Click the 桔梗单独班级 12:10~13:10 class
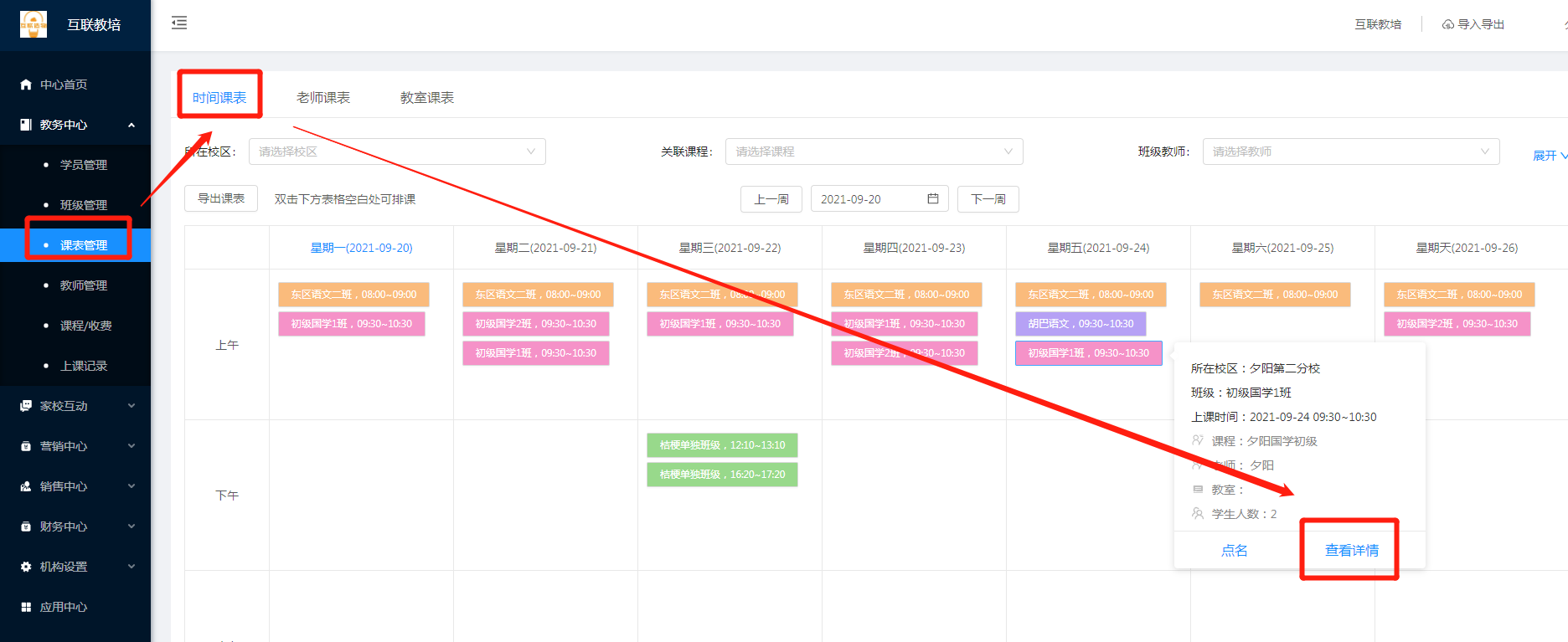 tap(722, 445)
